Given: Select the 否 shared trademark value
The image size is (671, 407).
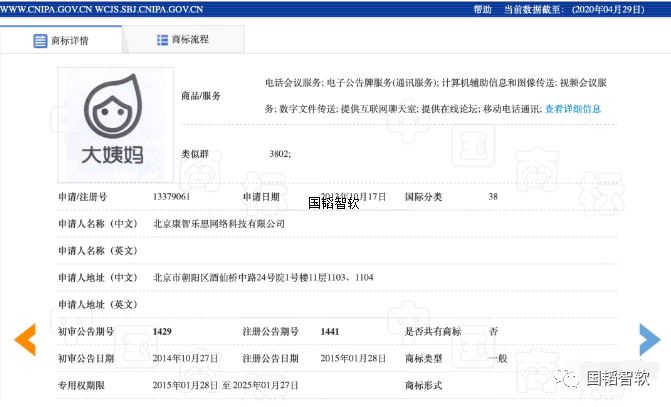Looking at the screenshot, I should coord(493,331).
